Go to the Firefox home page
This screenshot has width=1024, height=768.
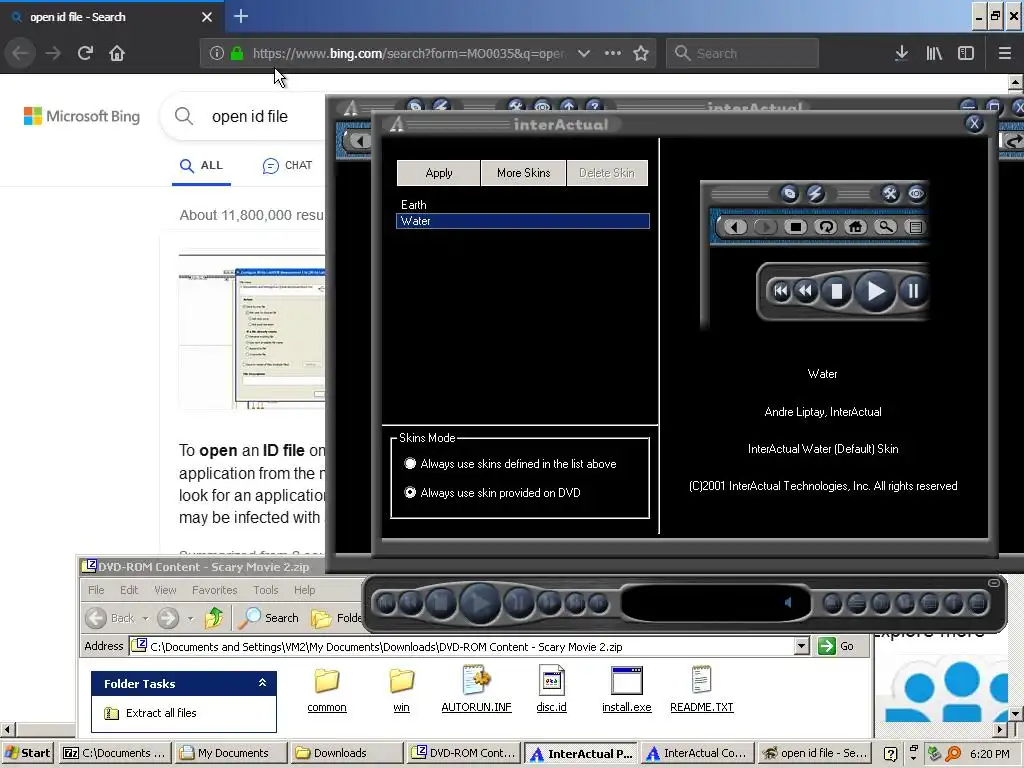(x=117, y=53)
